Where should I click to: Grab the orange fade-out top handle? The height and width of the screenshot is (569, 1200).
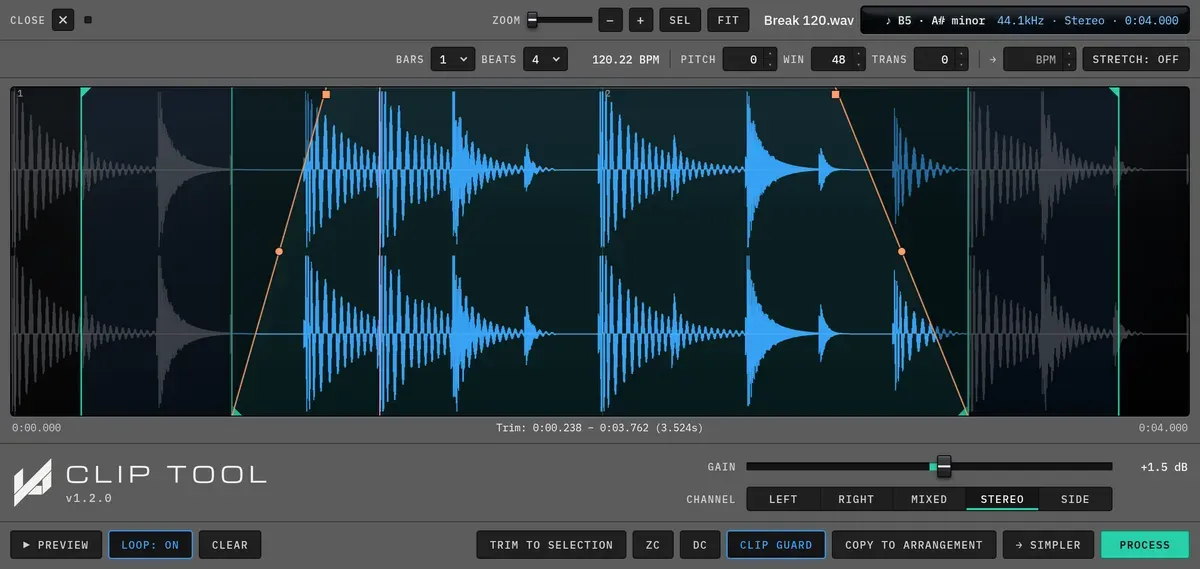pyautogui.click(x=836, y=94)
